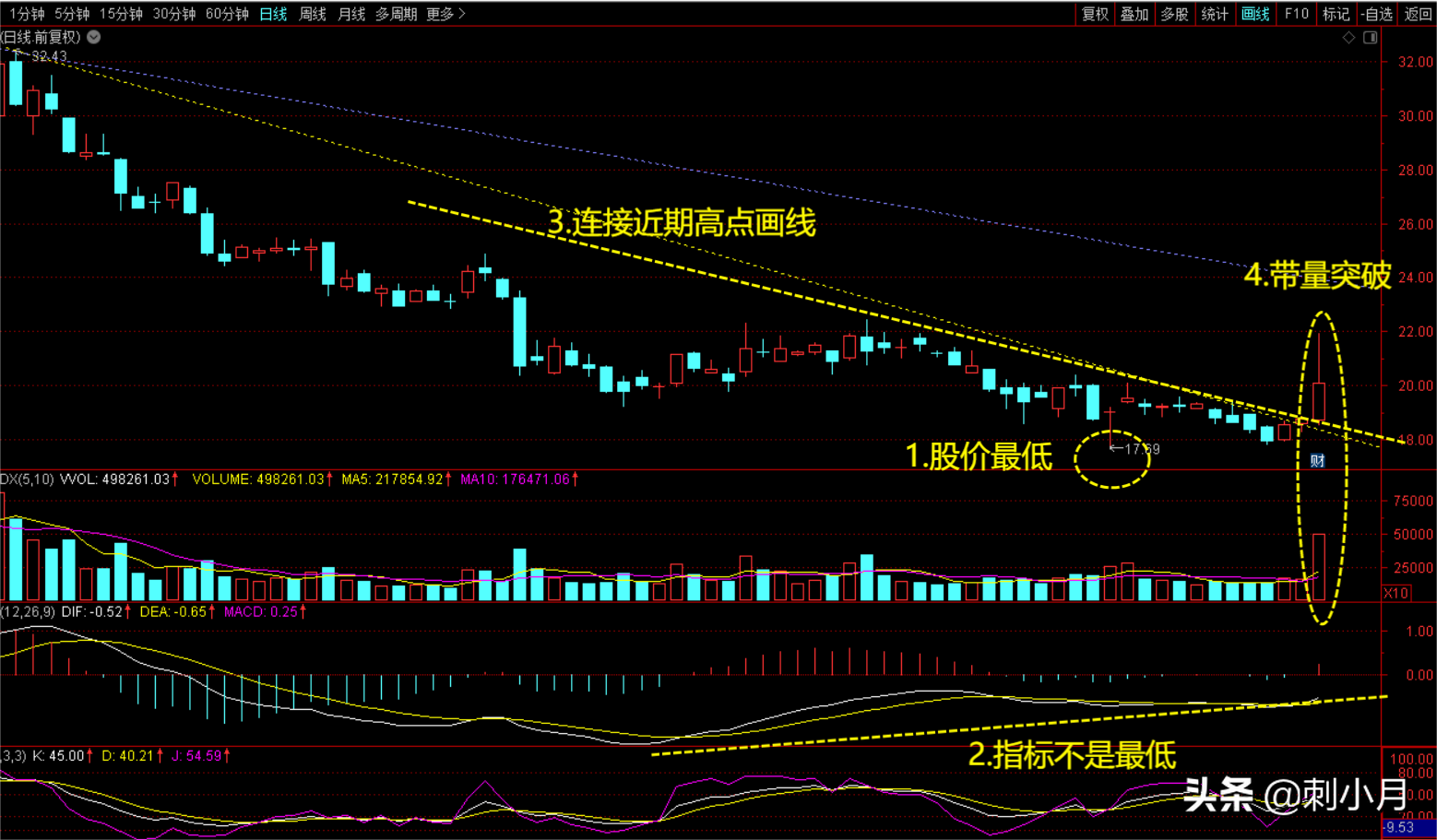This screenshot has width=1437, height=840.
Task: Click the MA5: 217854.92 volume average value
Action: [x=393, y=479]
